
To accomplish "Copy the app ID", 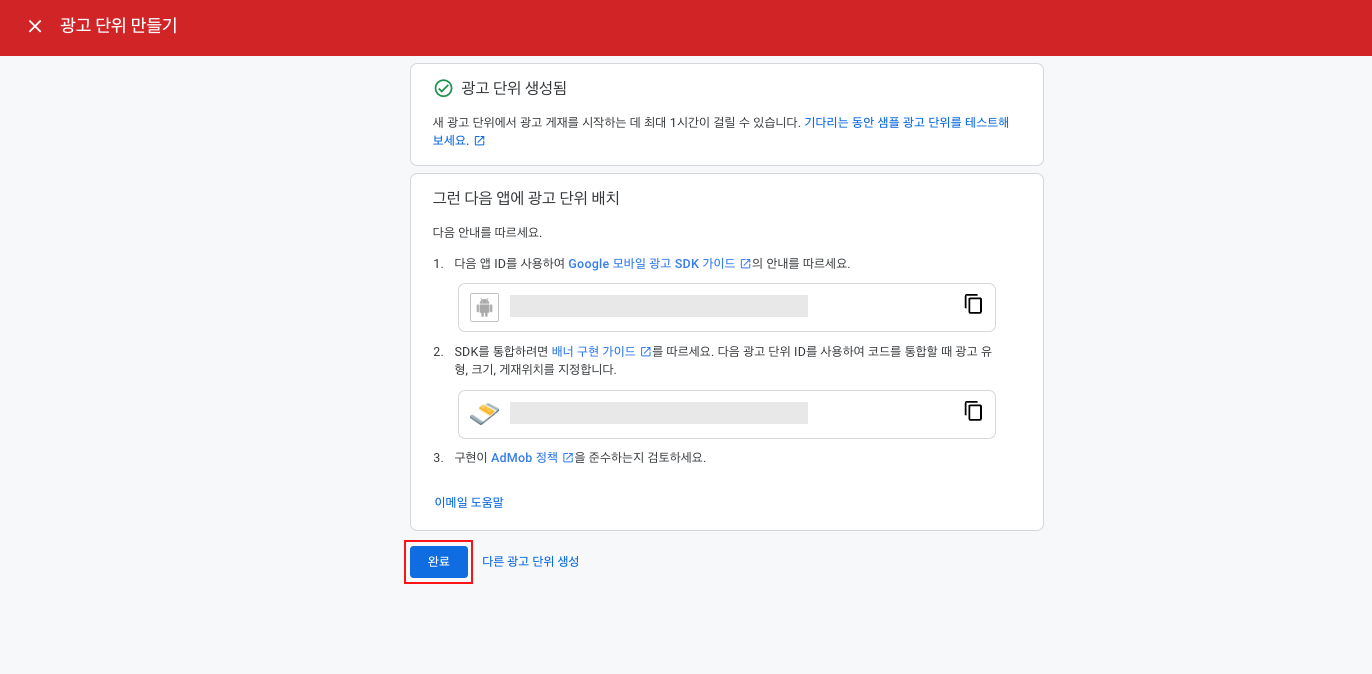I will point(973,304).
